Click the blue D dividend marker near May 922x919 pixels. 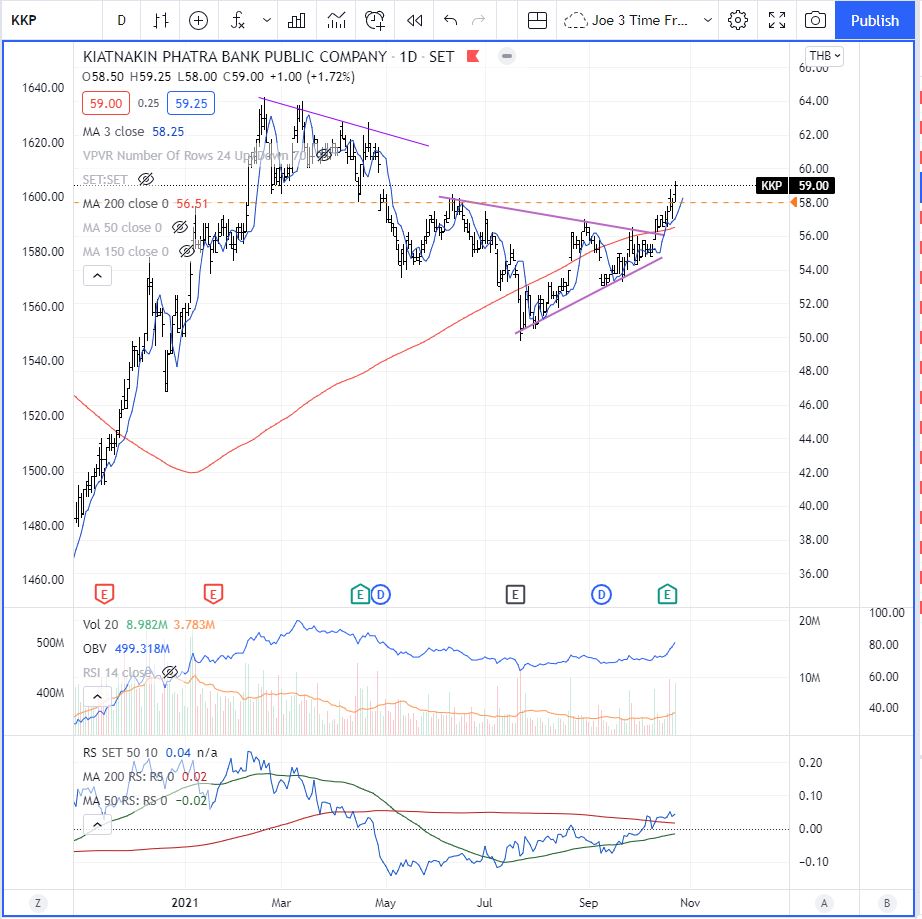click(x=381, y=594)
